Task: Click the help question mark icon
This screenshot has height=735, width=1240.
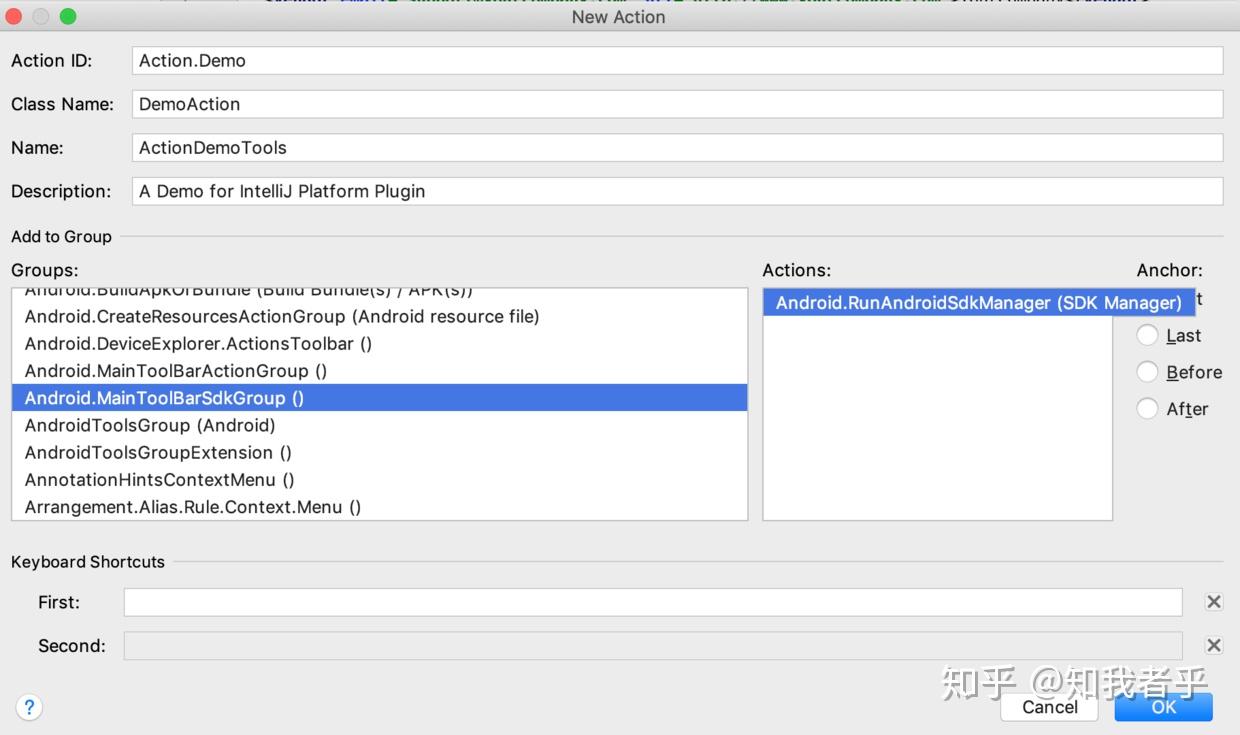Action: [x=29, y=707]
